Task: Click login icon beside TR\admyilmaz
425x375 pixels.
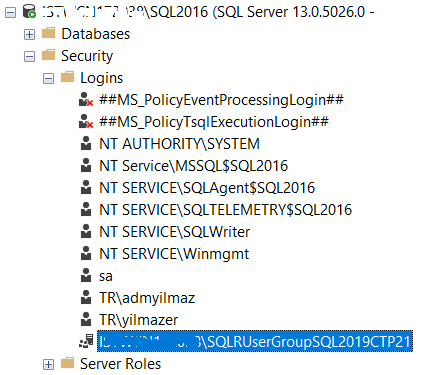Action: [86, 297]
